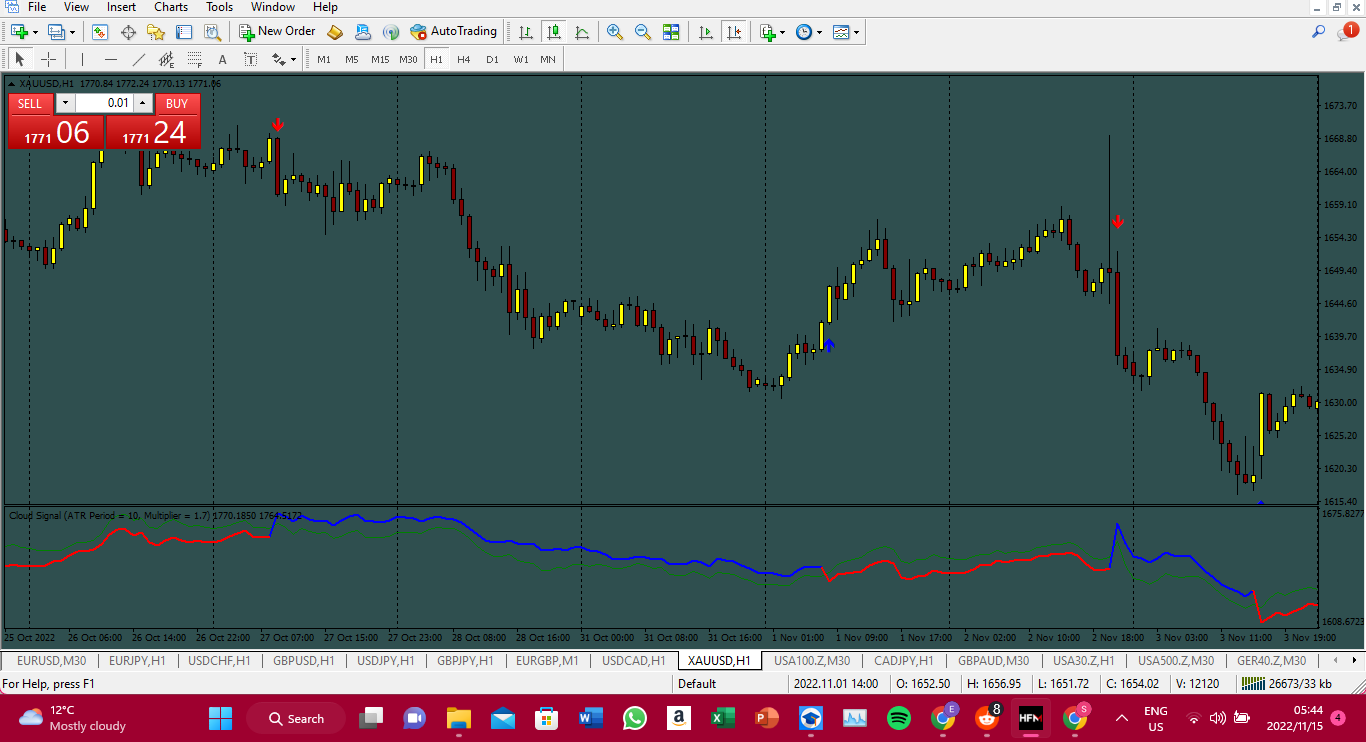Select the equidistant channel tool
Screen dimensions: 1366x742
[166, 59]
